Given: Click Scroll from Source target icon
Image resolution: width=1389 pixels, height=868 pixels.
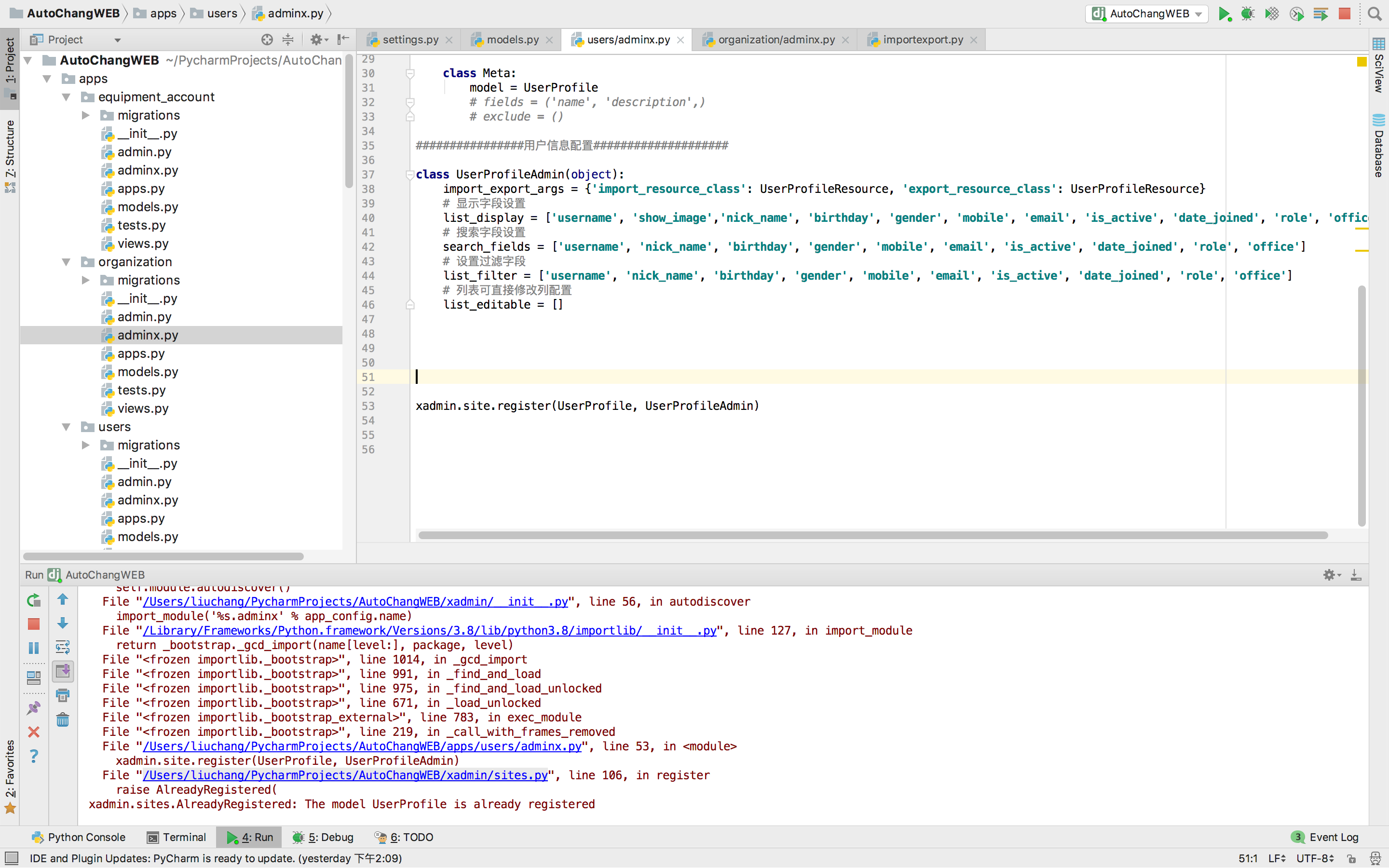Looking at the screenshot, I should click(267, 40).
